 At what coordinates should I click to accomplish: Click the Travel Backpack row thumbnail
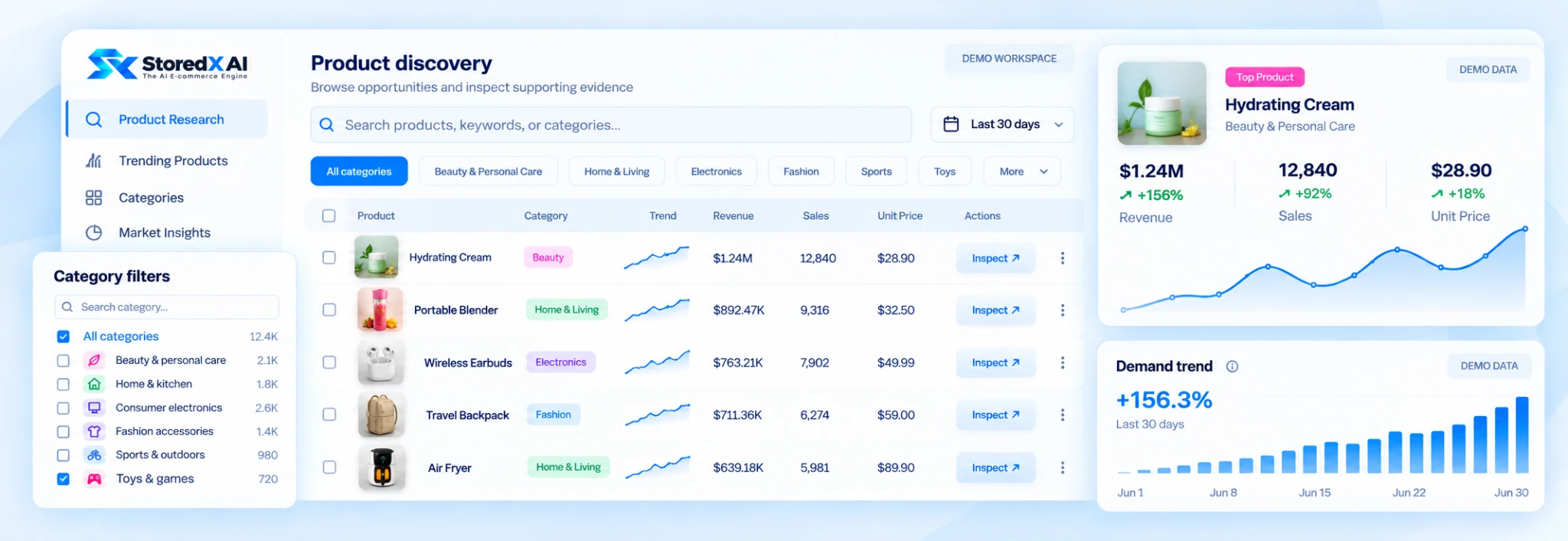tap(381, 415)
